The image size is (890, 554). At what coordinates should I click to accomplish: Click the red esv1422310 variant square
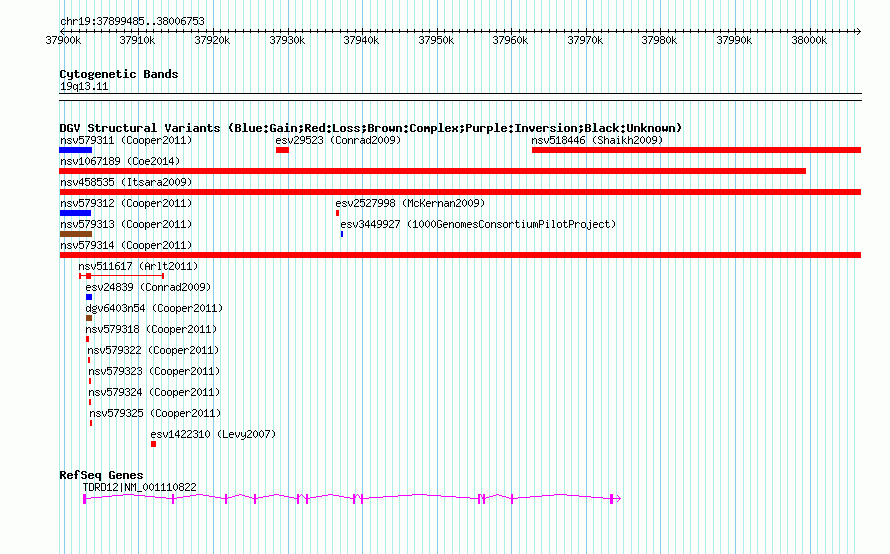click(x=153, y=444)
